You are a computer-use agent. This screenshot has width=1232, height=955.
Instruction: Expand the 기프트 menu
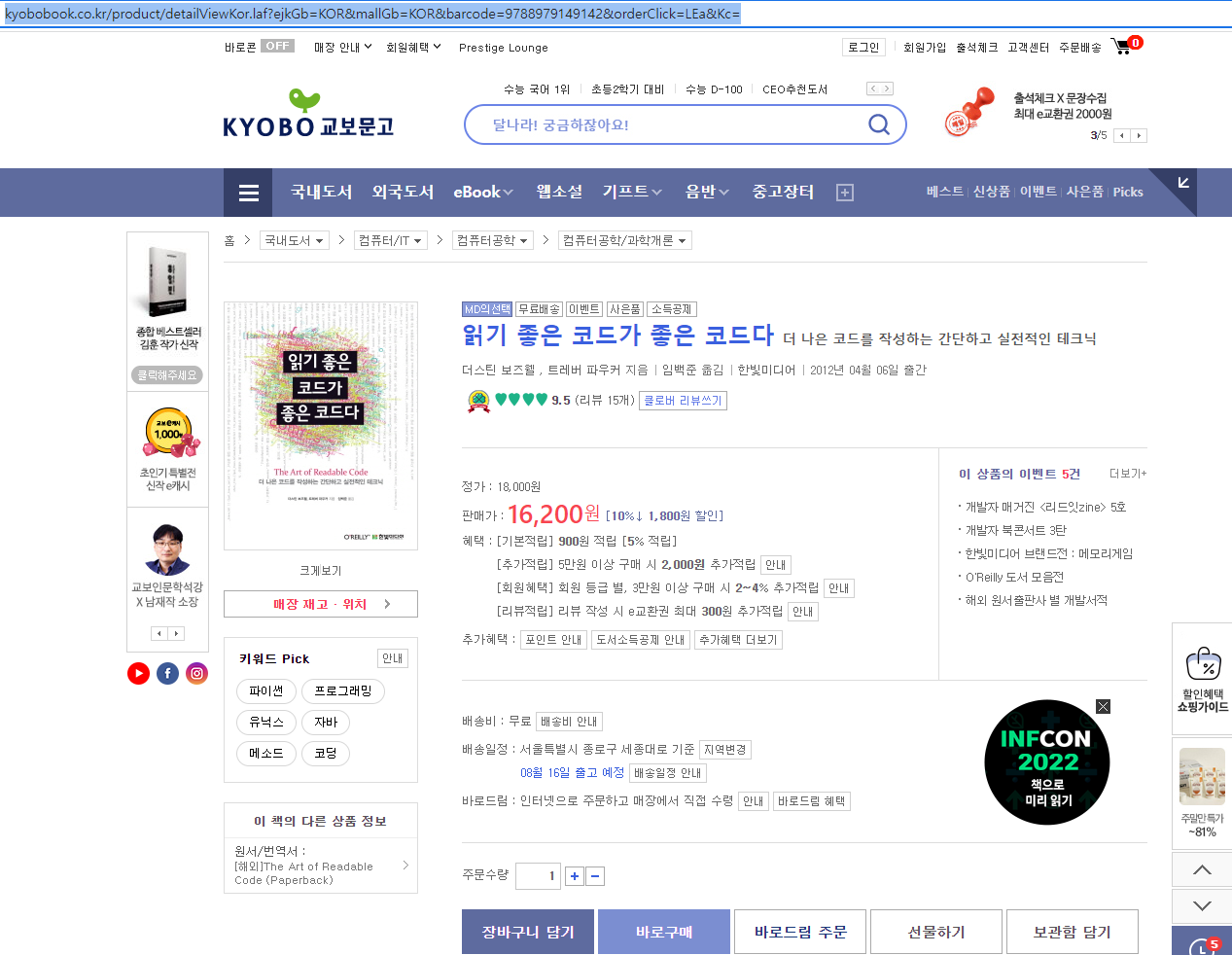632,193
